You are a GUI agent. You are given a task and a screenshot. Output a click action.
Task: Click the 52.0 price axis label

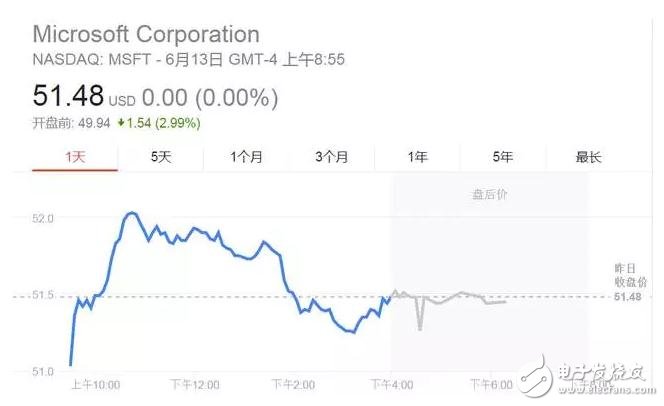(x=40, y=217)
